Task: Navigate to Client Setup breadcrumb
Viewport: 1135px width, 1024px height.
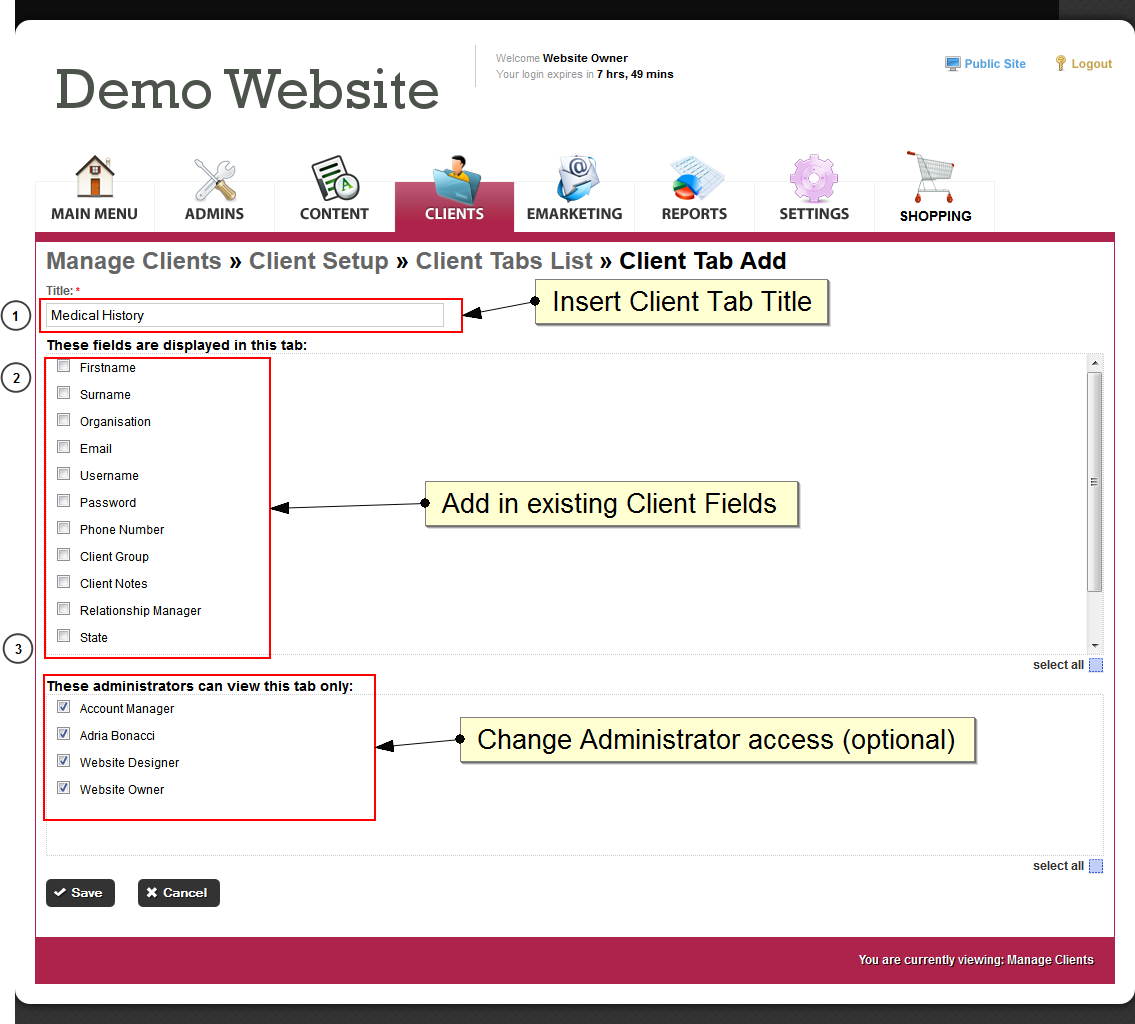Action: (x=318, y=261)
